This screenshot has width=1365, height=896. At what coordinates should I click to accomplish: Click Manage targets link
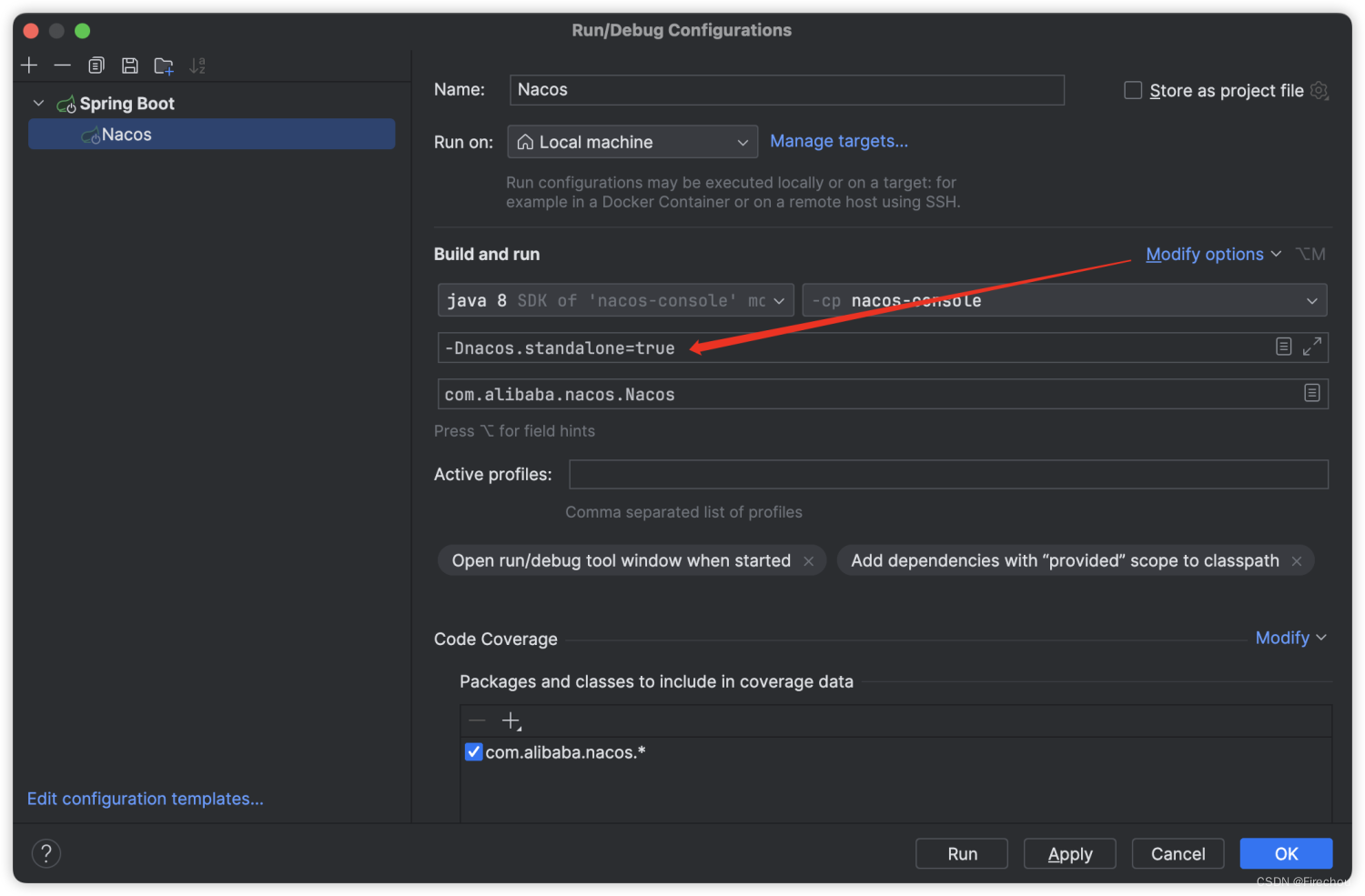click(839, 141)
